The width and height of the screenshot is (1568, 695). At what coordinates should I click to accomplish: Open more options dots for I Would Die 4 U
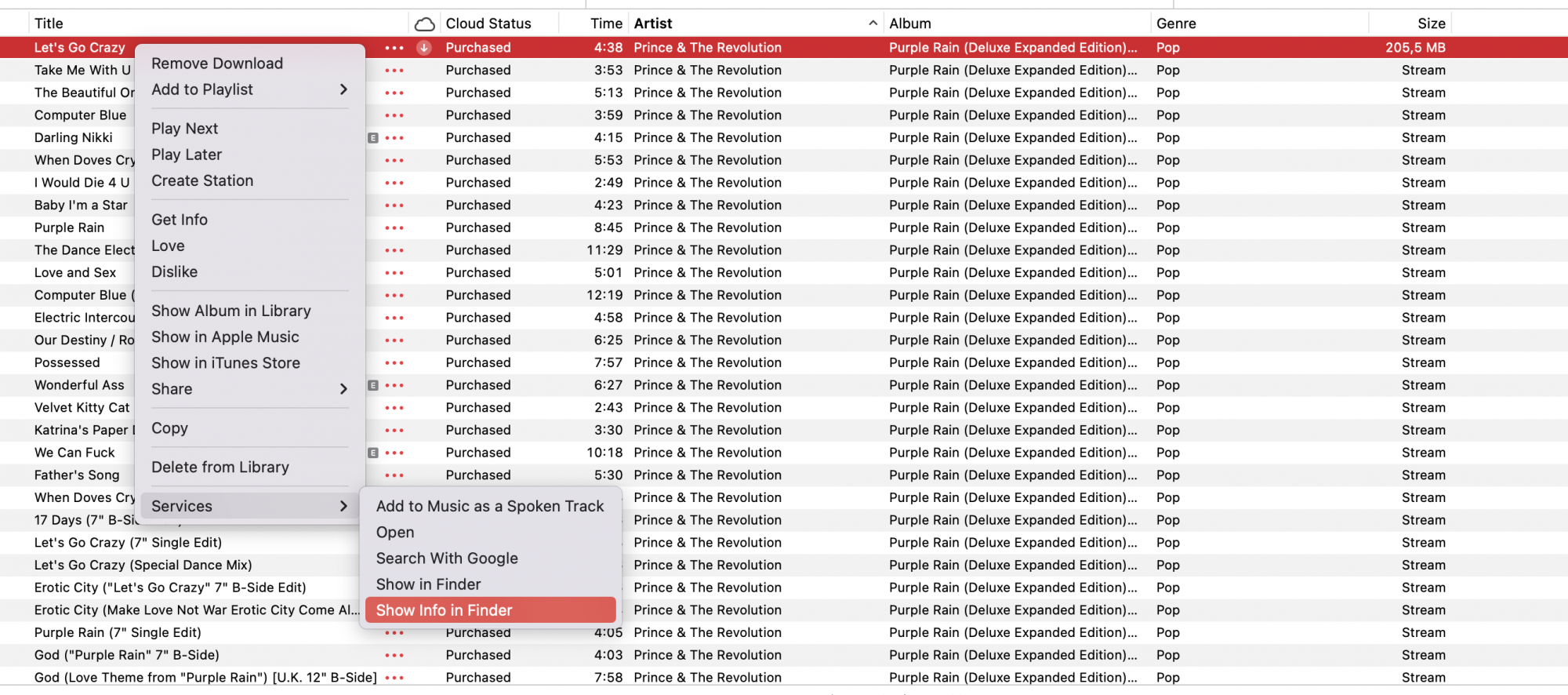pos(394,183)
